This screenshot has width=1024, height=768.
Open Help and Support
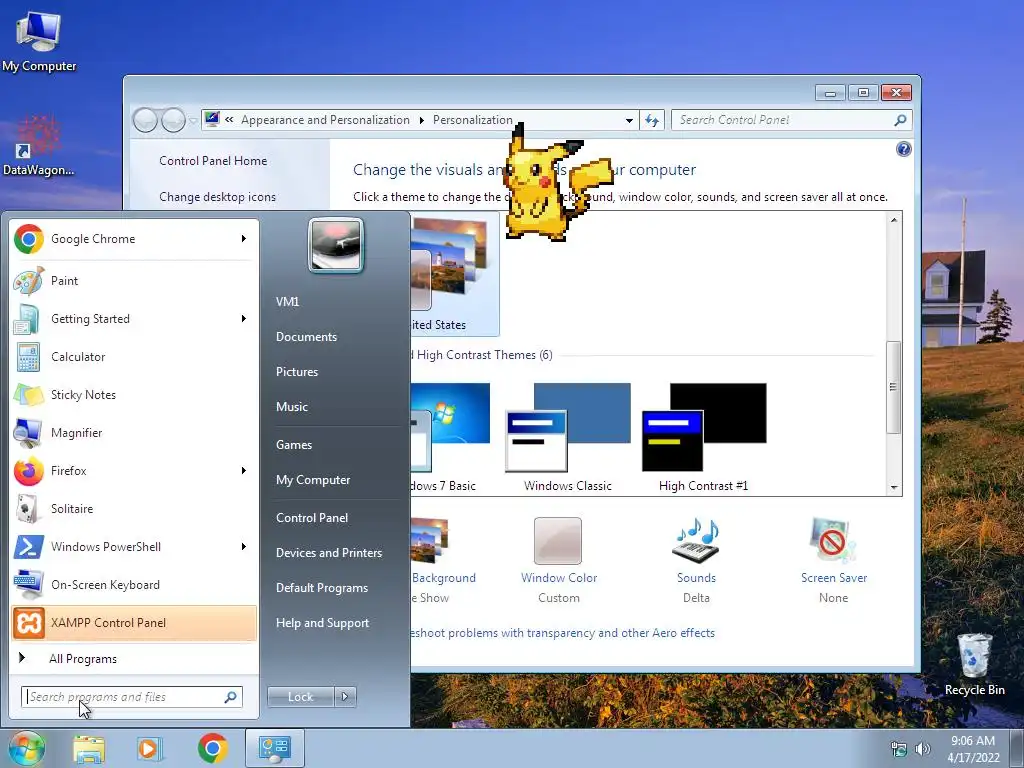point(322,623)
